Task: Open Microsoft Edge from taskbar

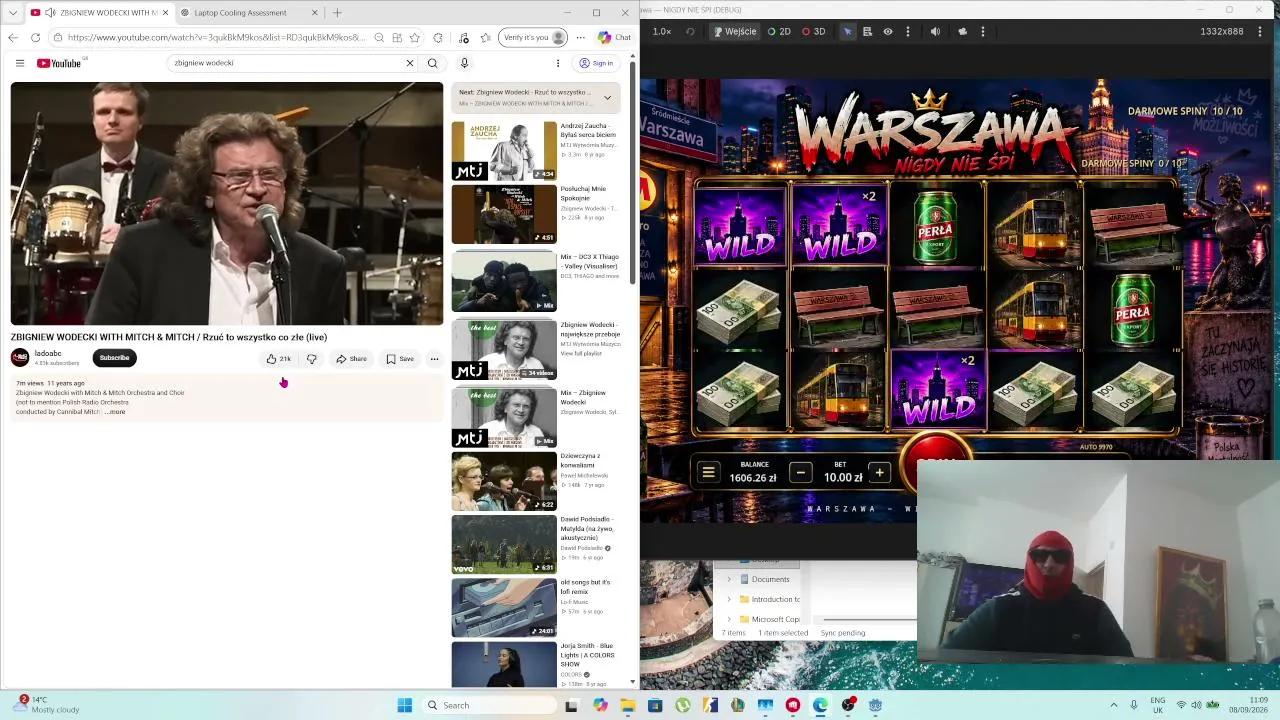Action: tap(820, 705)
